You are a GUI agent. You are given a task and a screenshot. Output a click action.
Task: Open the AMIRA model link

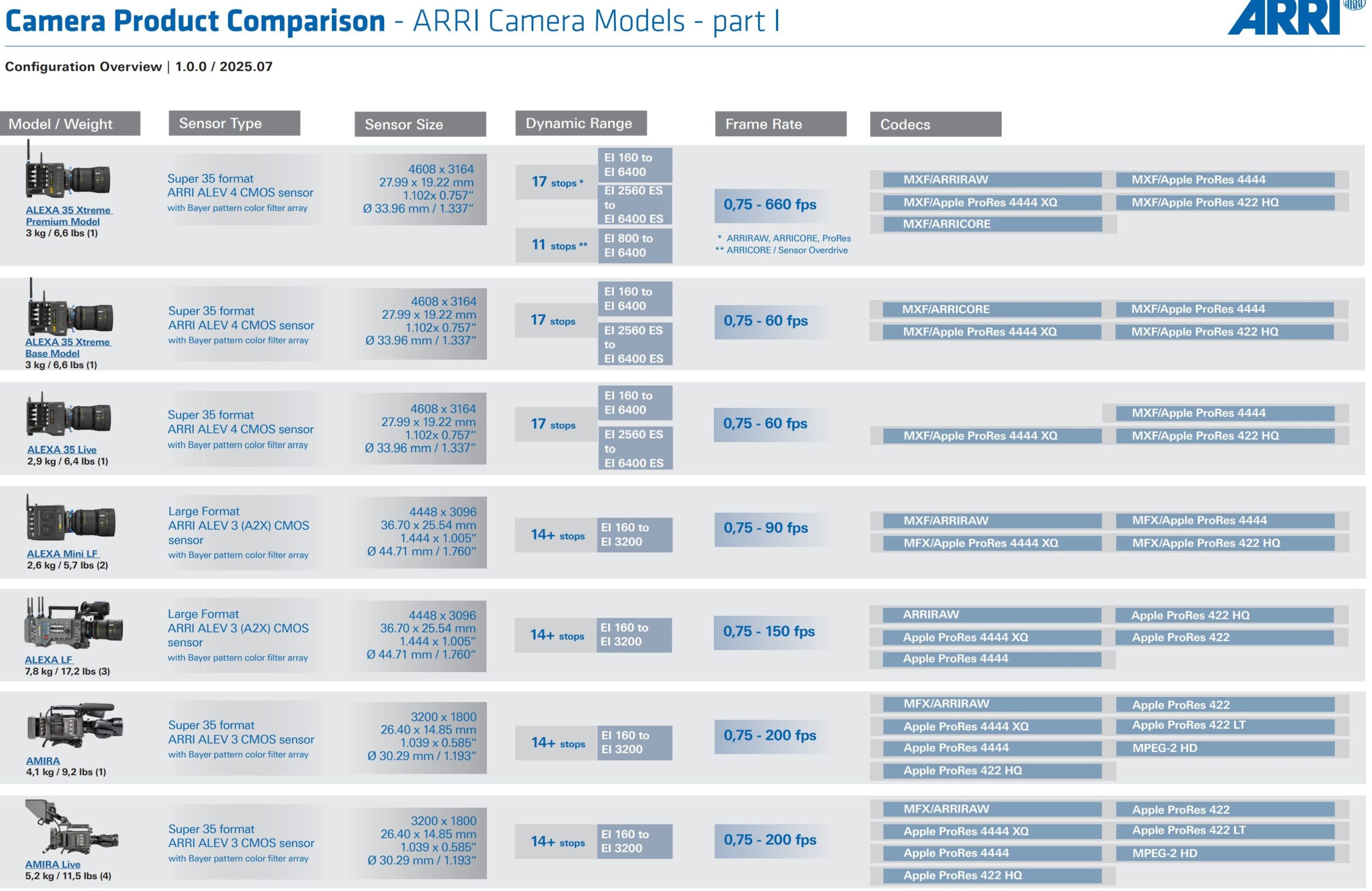(43, 760)
